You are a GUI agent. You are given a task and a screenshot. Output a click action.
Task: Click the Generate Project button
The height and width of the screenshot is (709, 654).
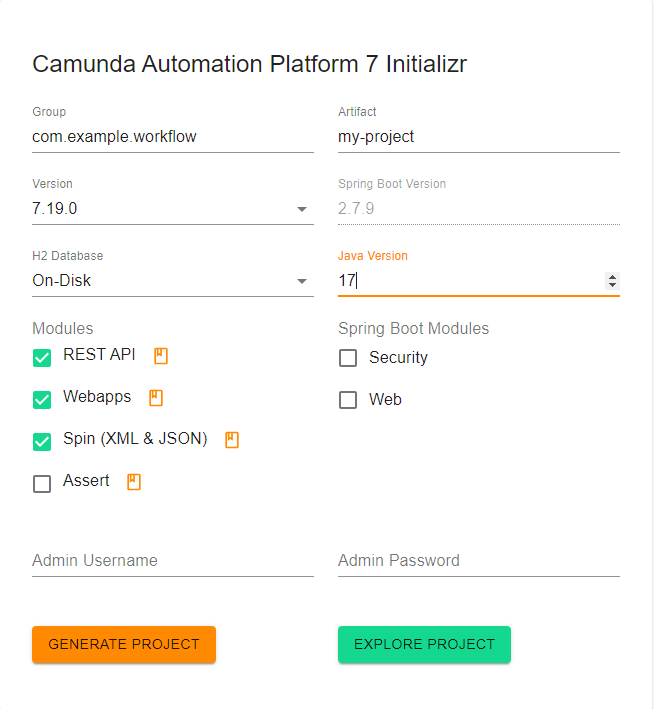123,644
